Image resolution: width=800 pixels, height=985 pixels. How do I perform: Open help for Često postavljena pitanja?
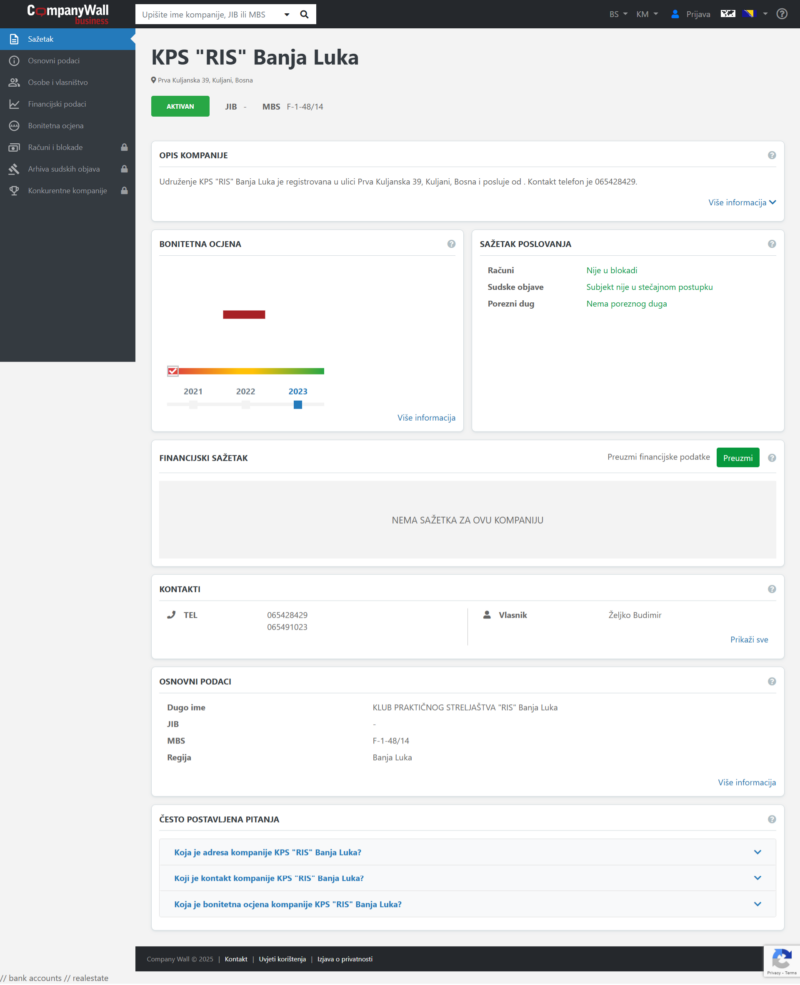pos(772,819)
